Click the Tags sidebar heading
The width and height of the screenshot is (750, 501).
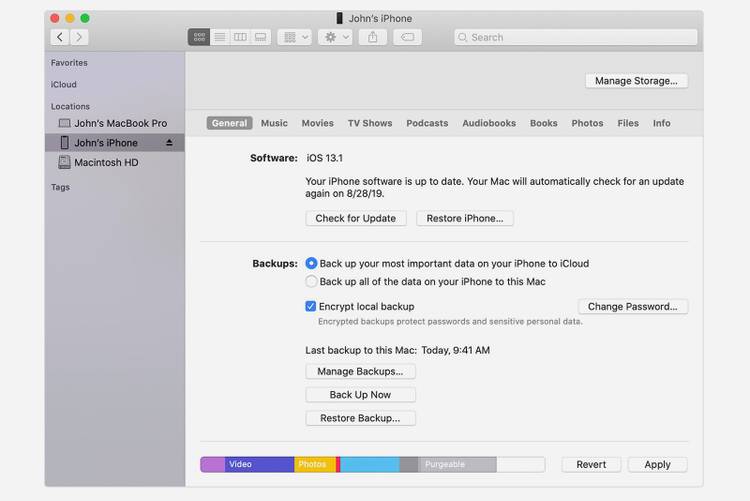pos(60,187)
